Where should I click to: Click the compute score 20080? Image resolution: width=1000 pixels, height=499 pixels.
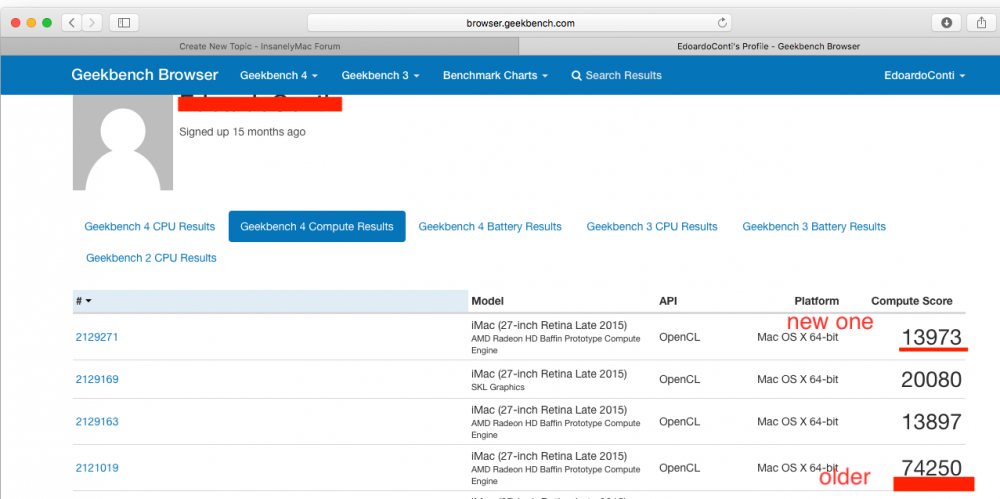(931, 380)
